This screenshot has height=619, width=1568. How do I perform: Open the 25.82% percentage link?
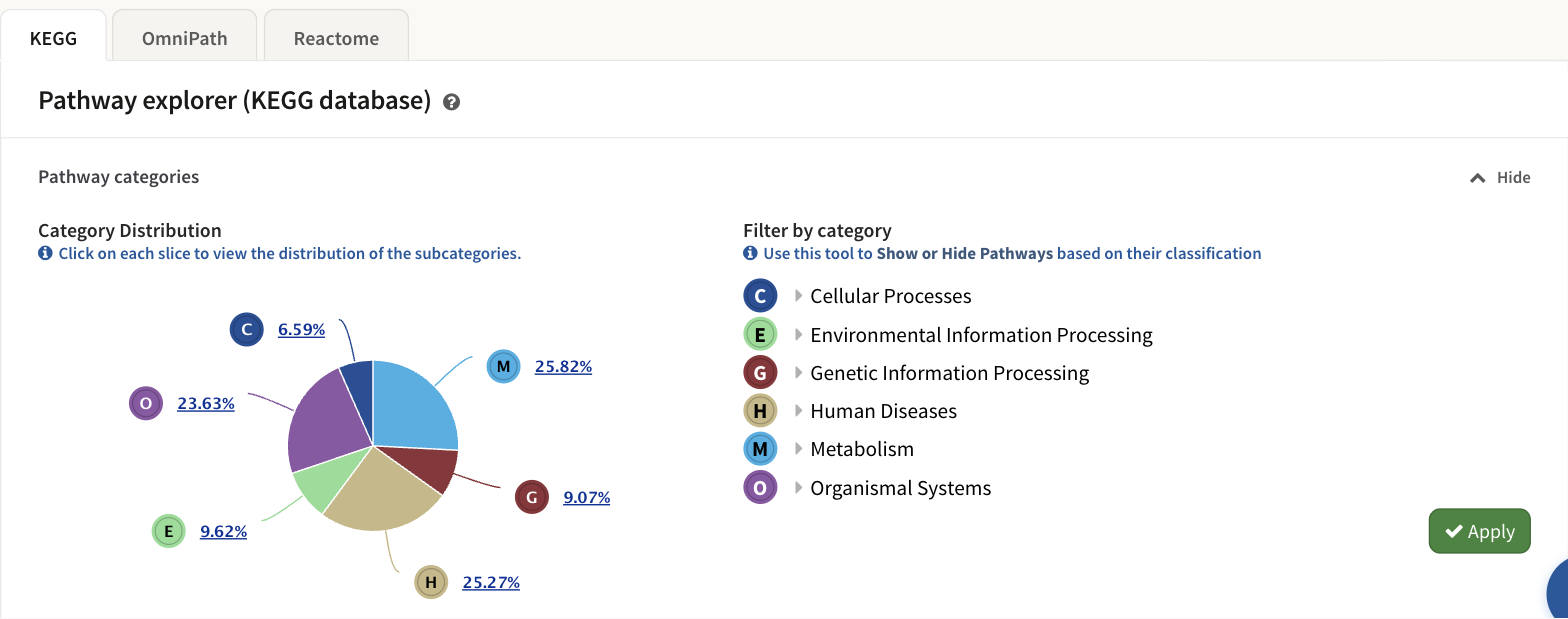click(563, 367)
